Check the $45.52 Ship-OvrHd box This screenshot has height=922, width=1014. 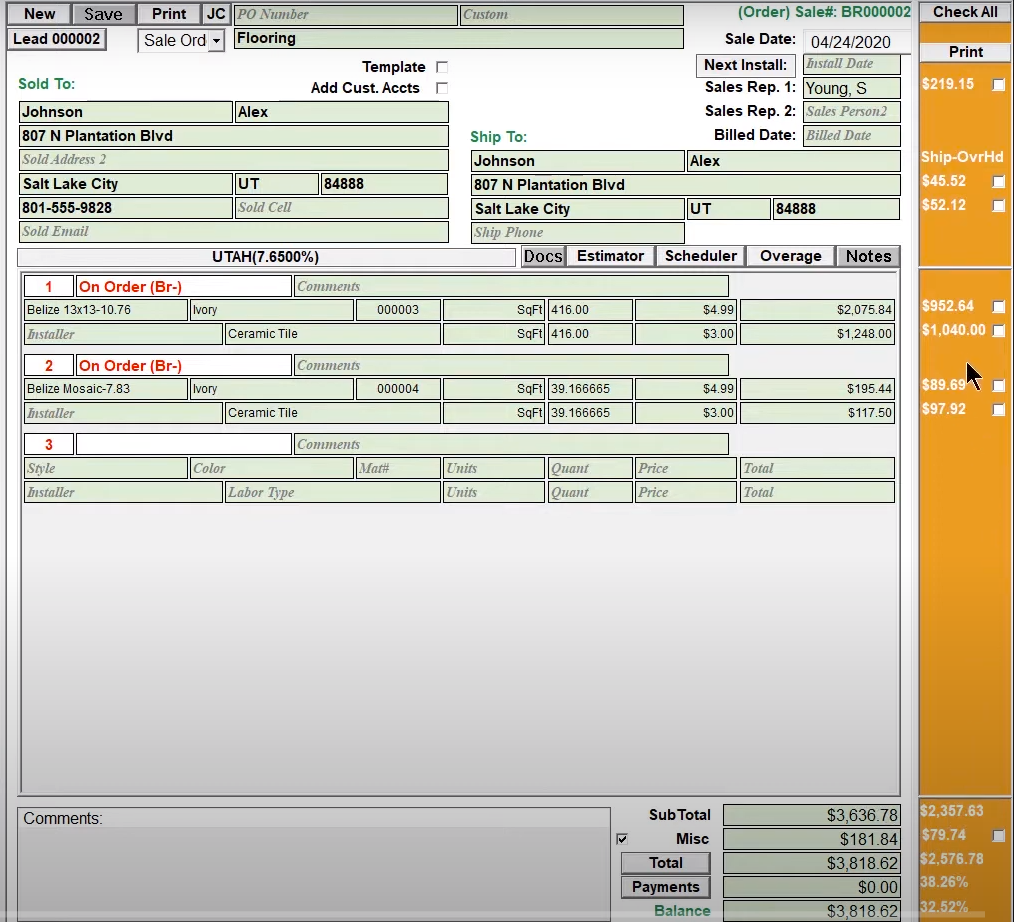(999, 182)
